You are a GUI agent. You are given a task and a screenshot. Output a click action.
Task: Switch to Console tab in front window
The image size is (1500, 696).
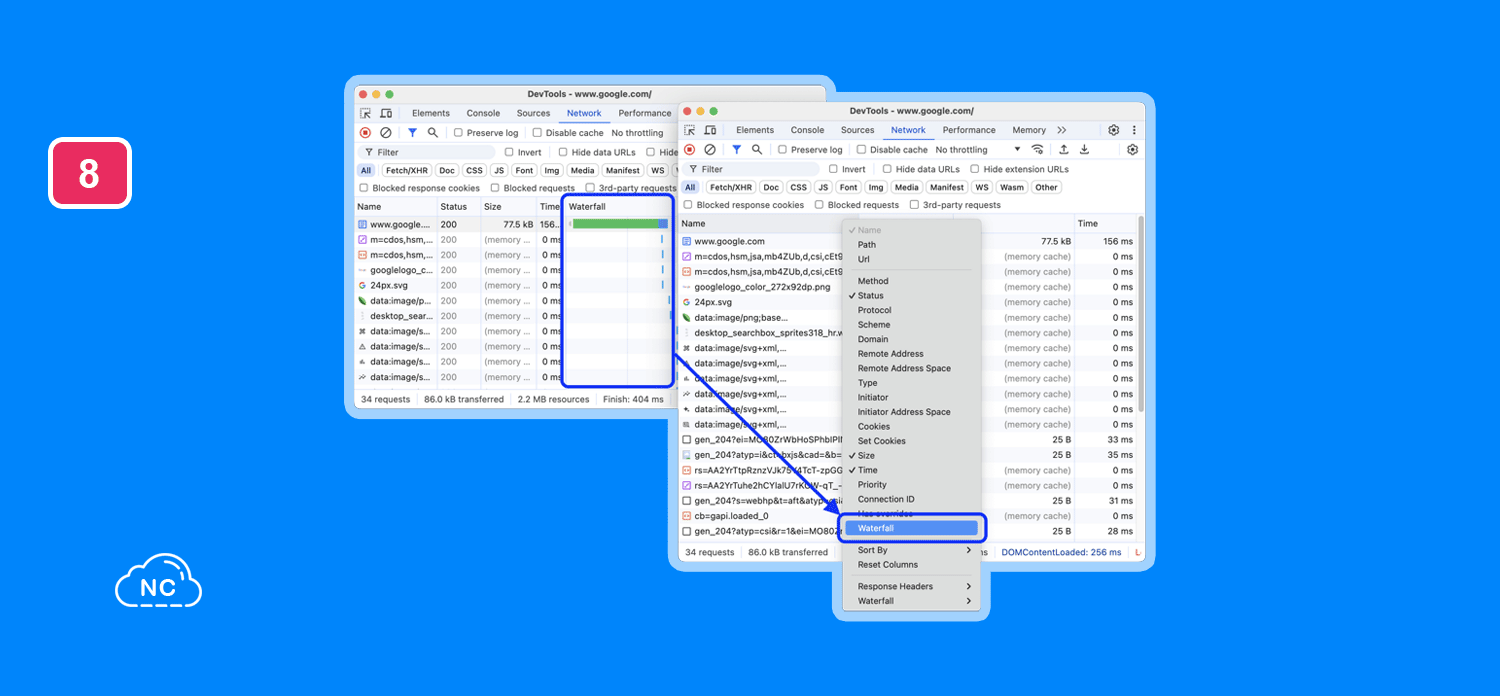(x=808, y=130)
